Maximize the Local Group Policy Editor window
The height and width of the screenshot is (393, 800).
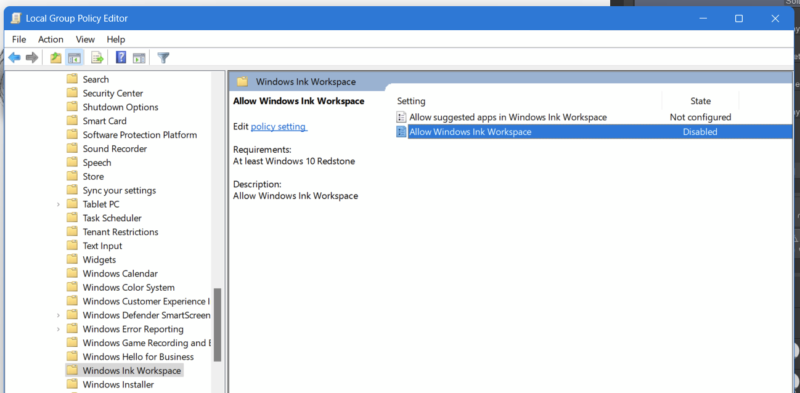click(739, 18)
